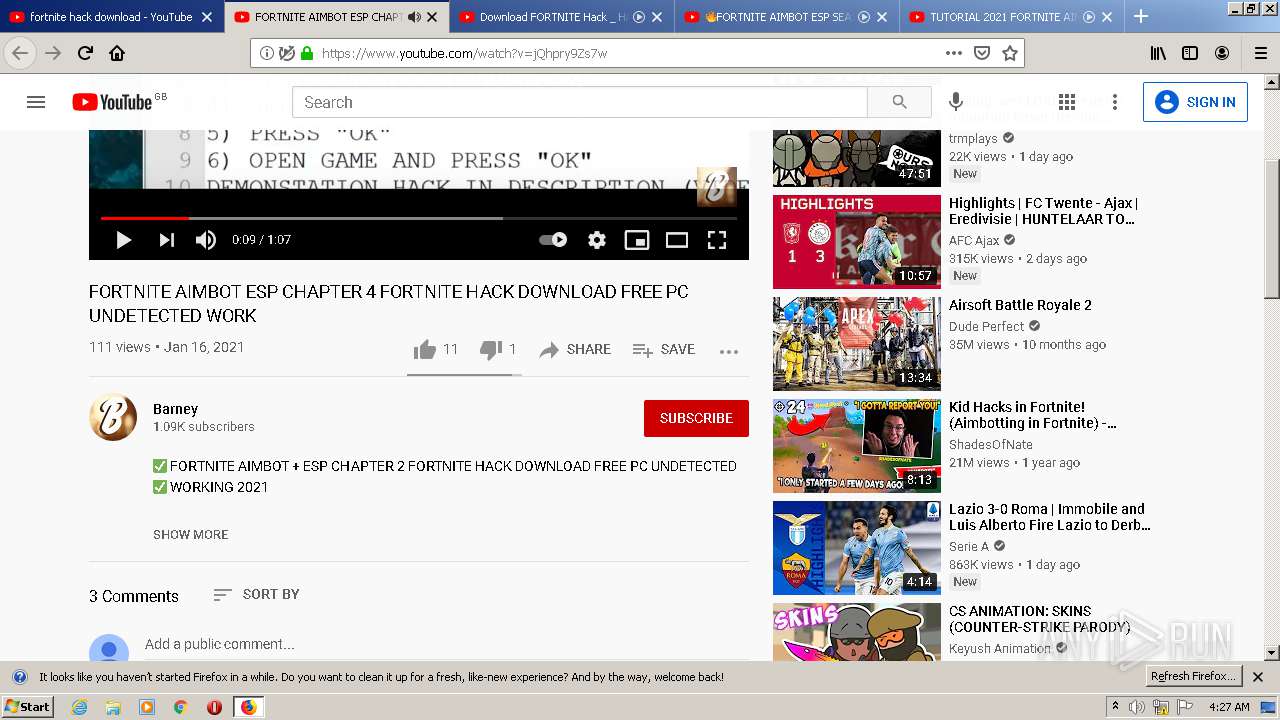The height and width of the screenshot is (720, 1280).
Task: Open Airsoft Battle Royale 2 video
Action: coord(1020,305)
